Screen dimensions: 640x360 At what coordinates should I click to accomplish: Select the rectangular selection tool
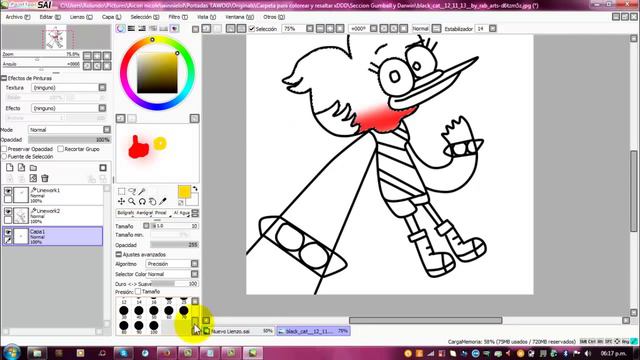pyautogui.click(x=122, y=191)
